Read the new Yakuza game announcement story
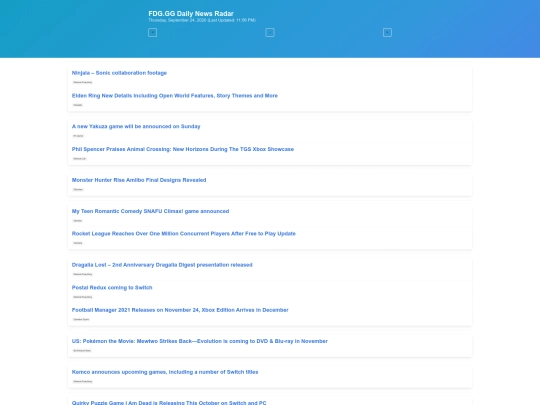The image size is (540, 405). (x=136, y=126)
